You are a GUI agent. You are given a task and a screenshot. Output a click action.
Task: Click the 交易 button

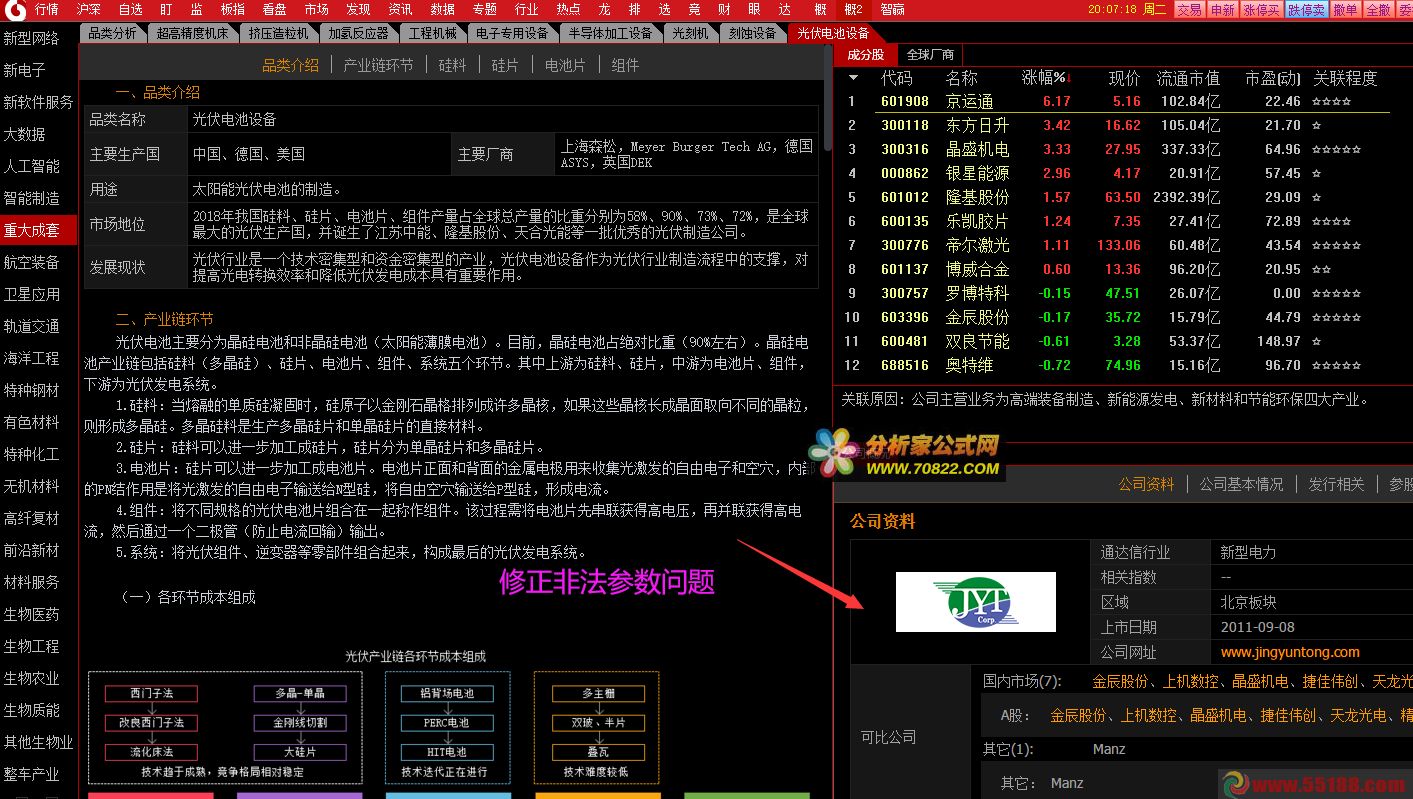1188,9
